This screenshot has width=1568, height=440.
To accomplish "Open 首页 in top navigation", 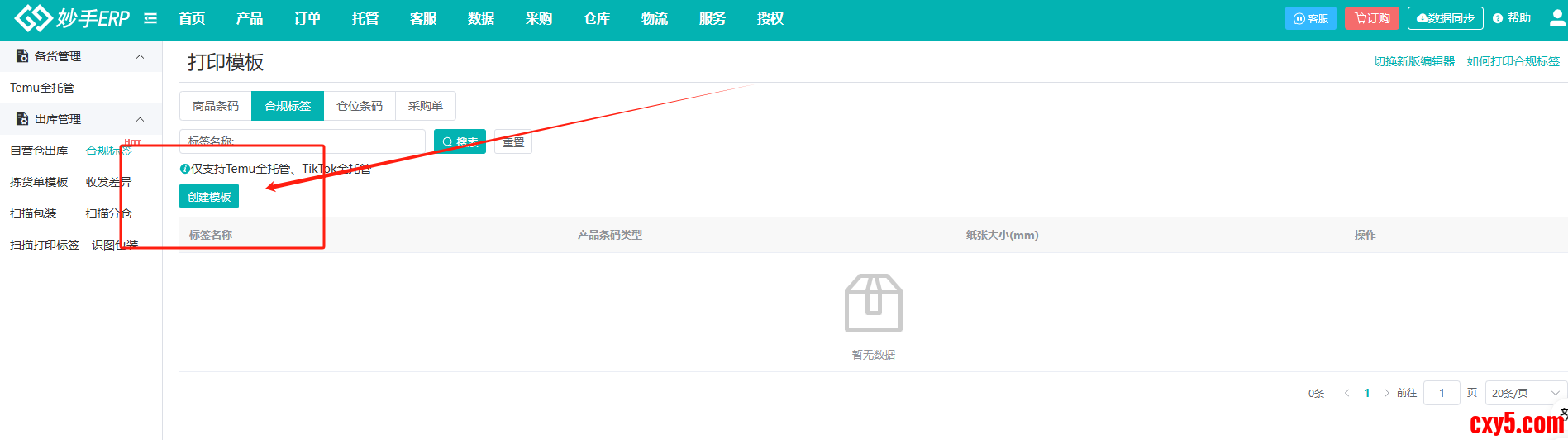I will pos(192,18).
